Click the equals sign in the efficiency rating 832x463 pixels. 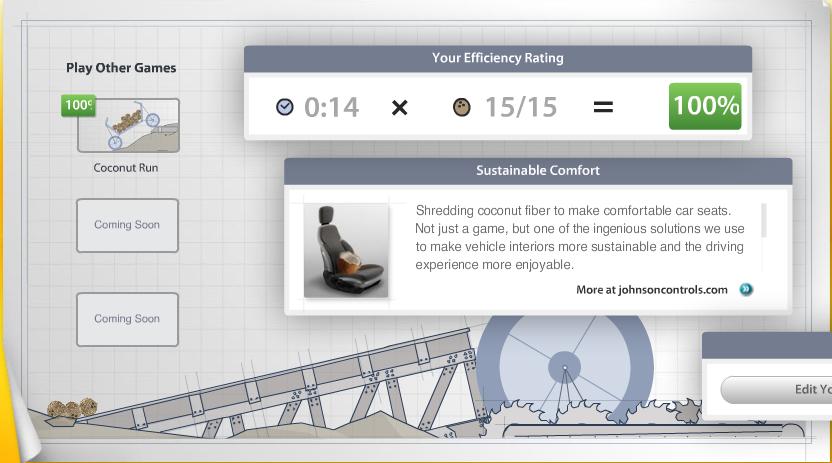603,106
